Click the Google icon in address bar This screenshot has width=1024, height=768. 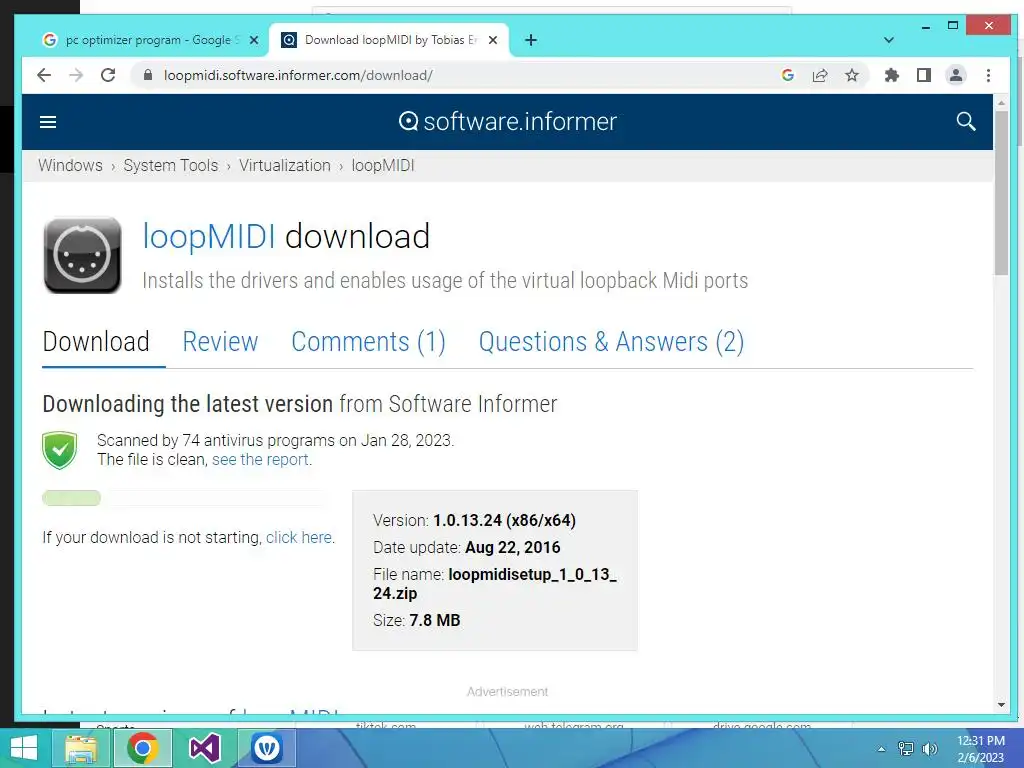tap(788, 75)
